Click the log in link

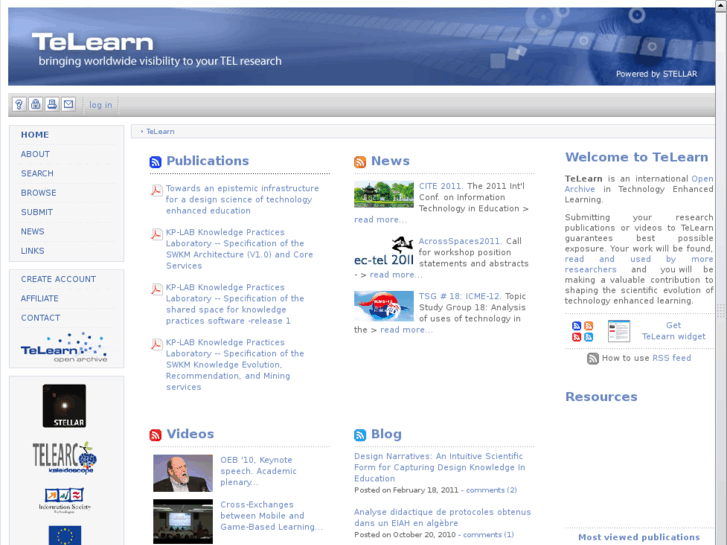[x=100, y=105]
